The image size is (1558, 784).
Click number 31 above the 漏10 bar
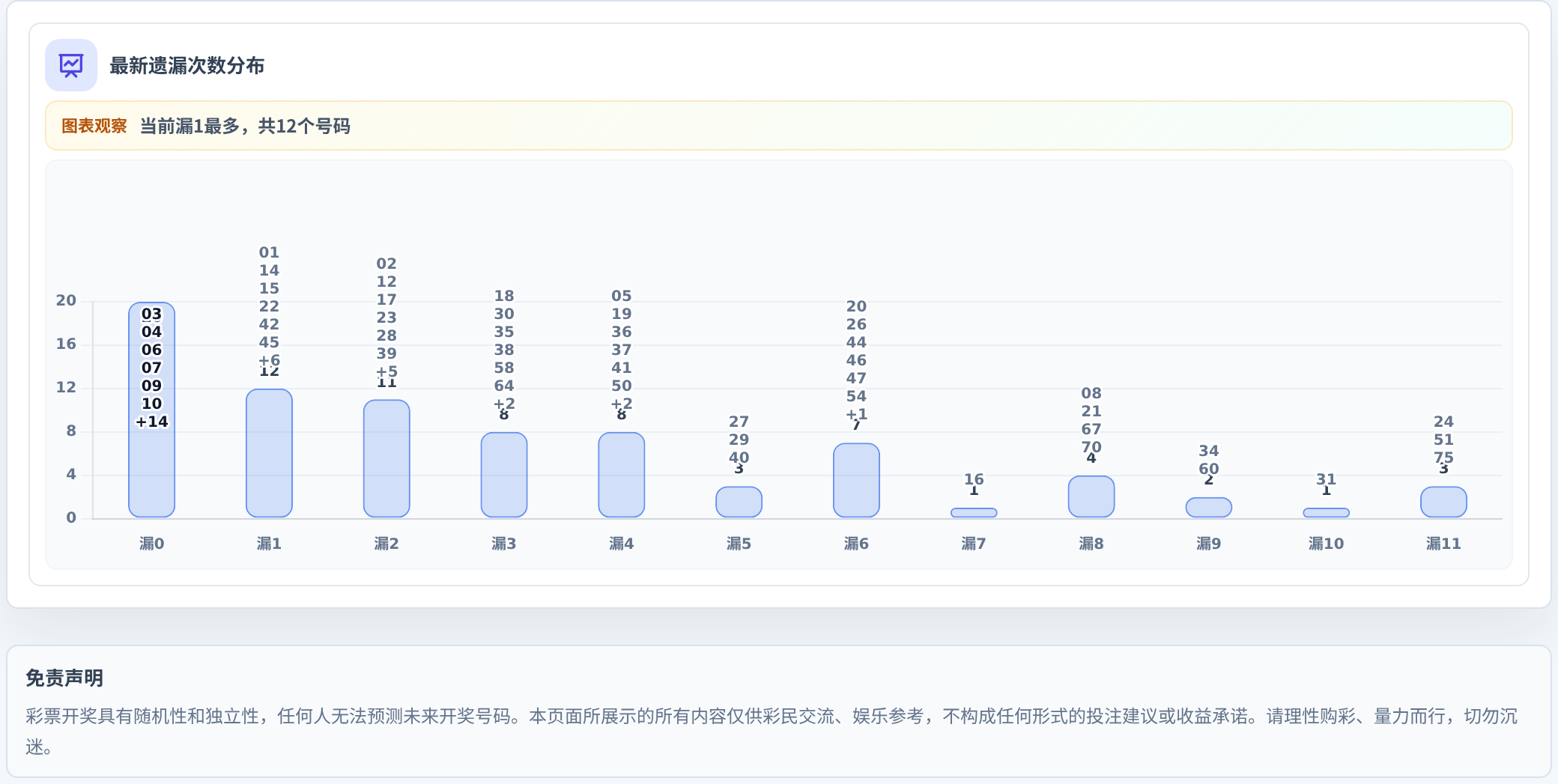click(1327, 479)
